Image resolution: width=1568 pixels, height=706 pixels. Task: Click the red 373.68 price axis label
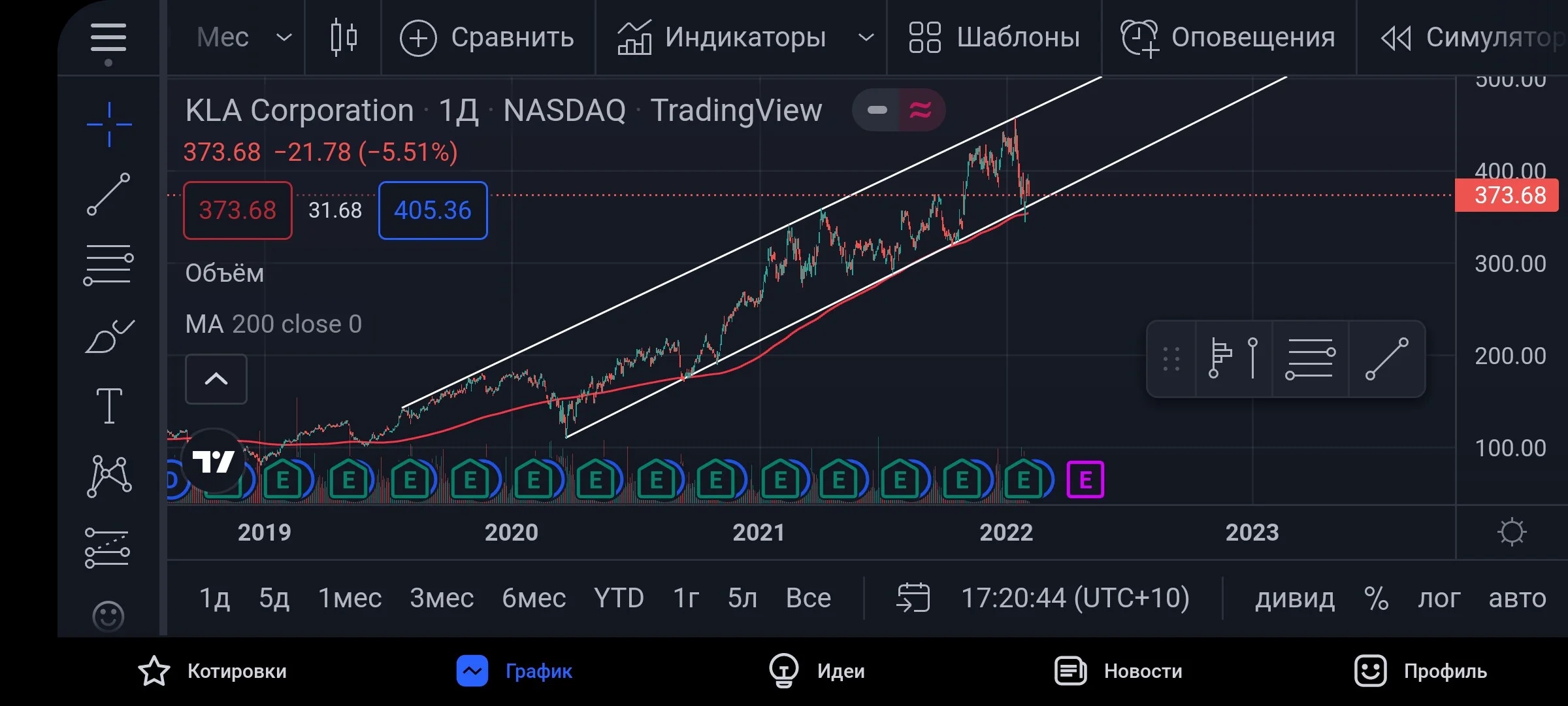point(1507,195)
